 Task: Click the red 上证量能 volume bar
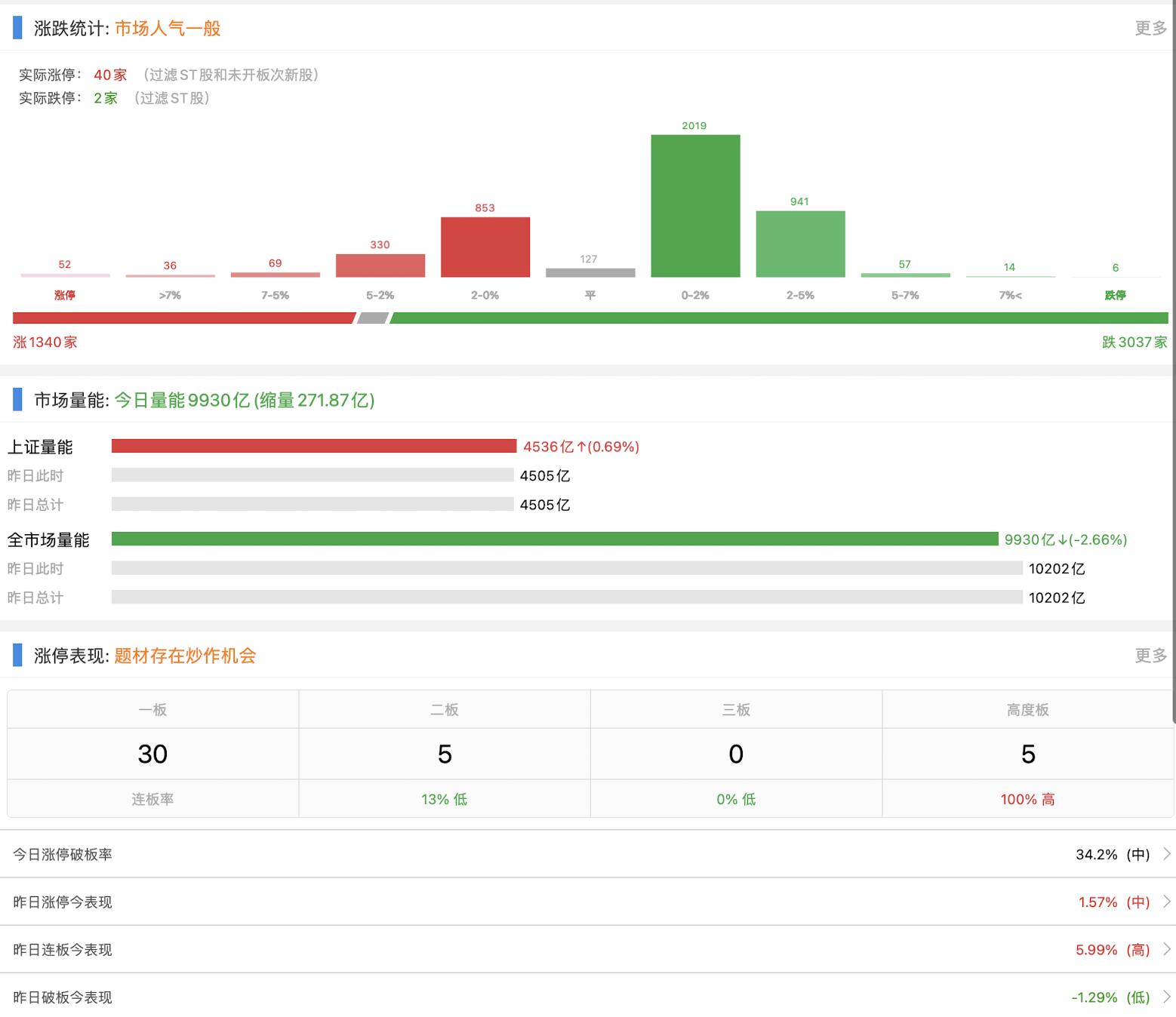pos(313,446)
